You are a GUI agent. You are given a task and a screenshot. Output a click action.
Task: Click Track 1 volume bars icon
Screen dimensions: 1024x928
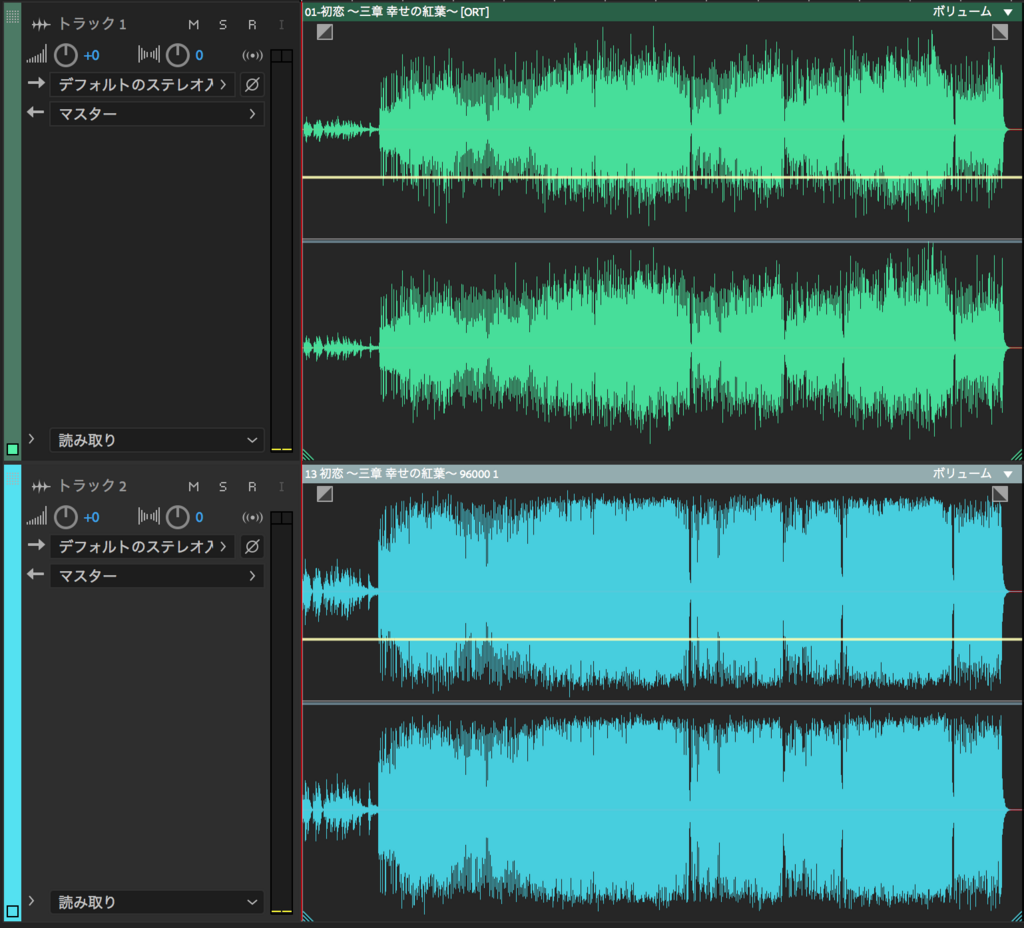pyautogui.click(x=37, y=56)
